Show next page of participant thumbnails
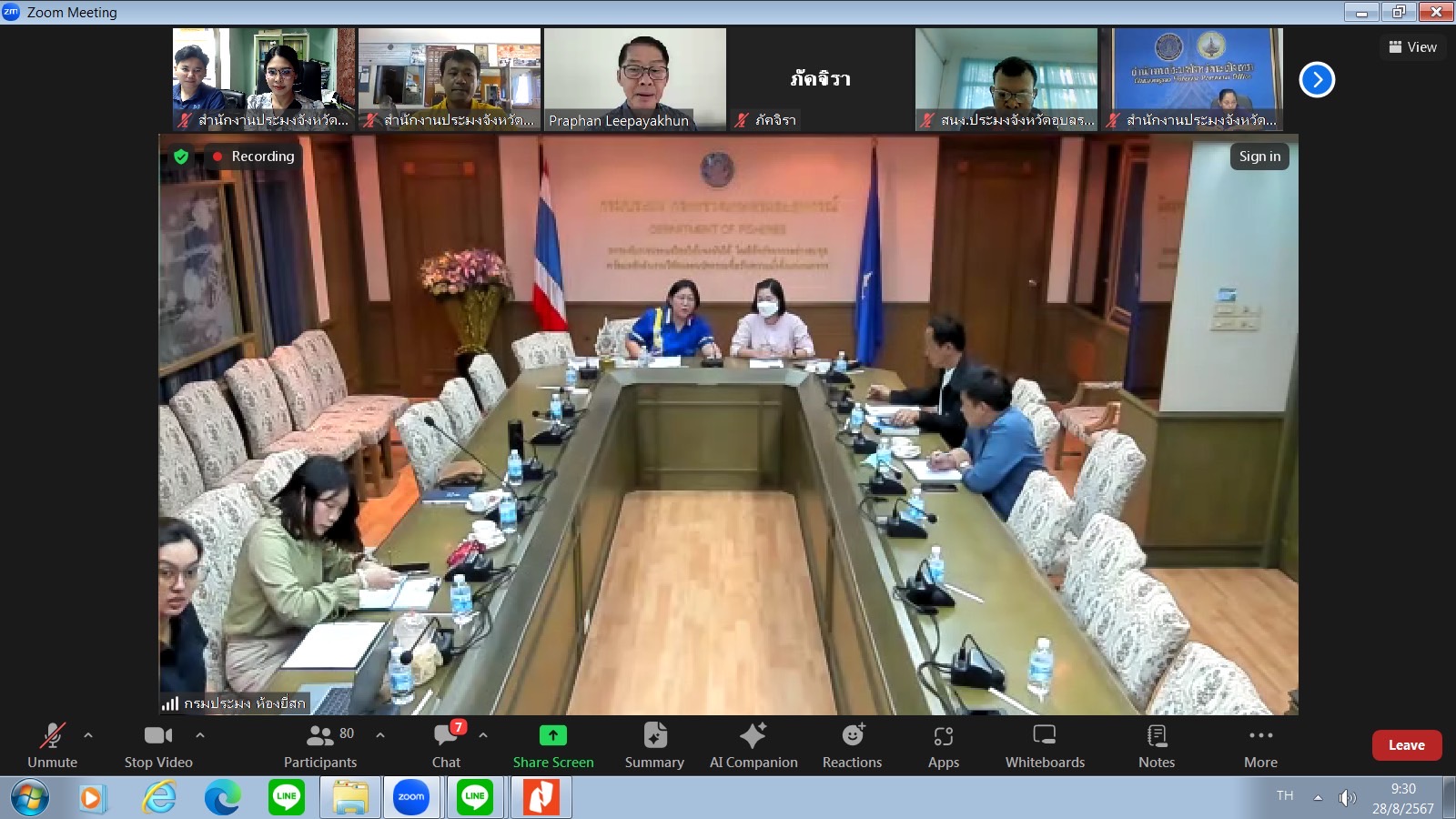This screenshot has height=819, width=1456. tap(1317, 80)
